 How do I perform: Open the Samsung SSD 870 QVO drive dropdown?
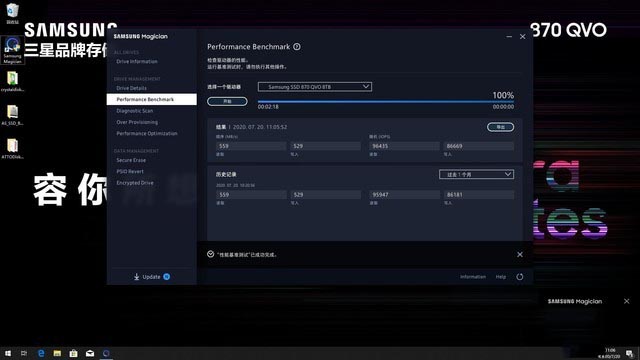(x=315, y=87)
